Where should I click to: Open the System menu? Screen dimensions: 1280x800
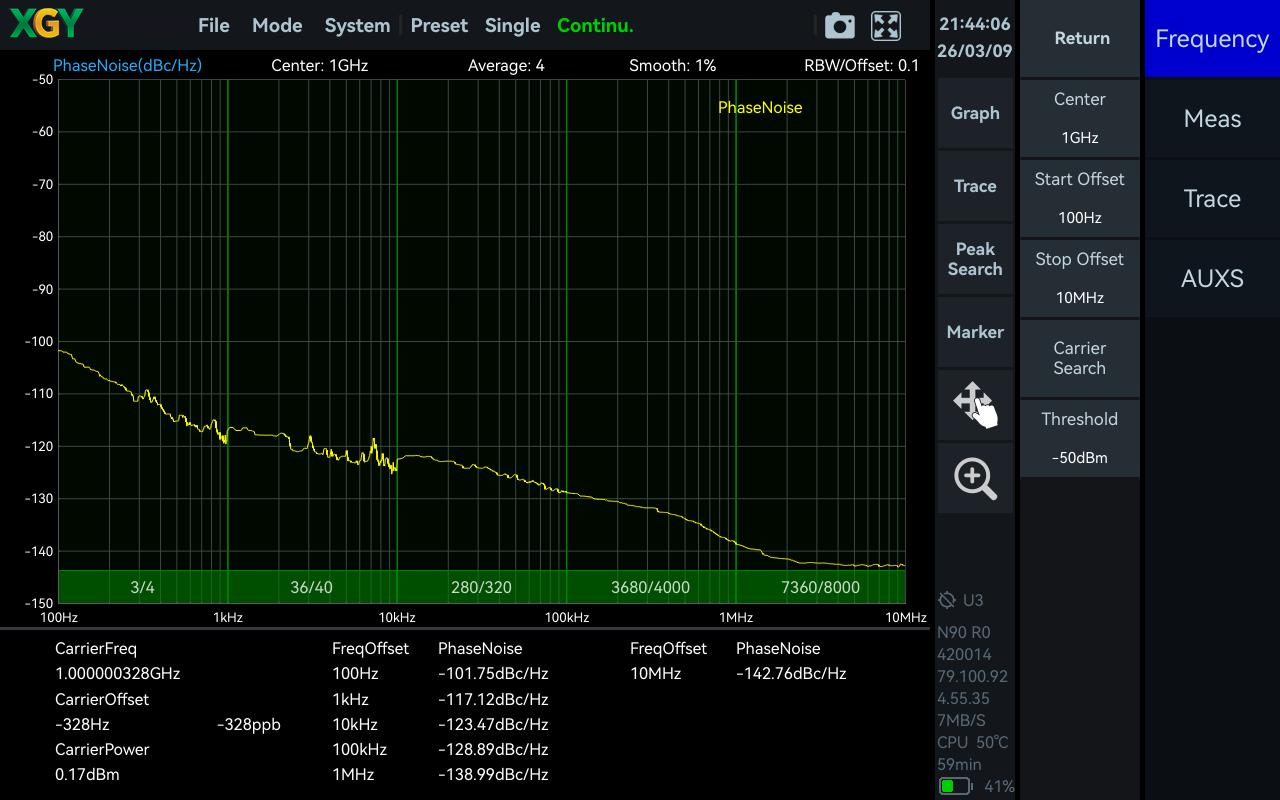point(357,26)
